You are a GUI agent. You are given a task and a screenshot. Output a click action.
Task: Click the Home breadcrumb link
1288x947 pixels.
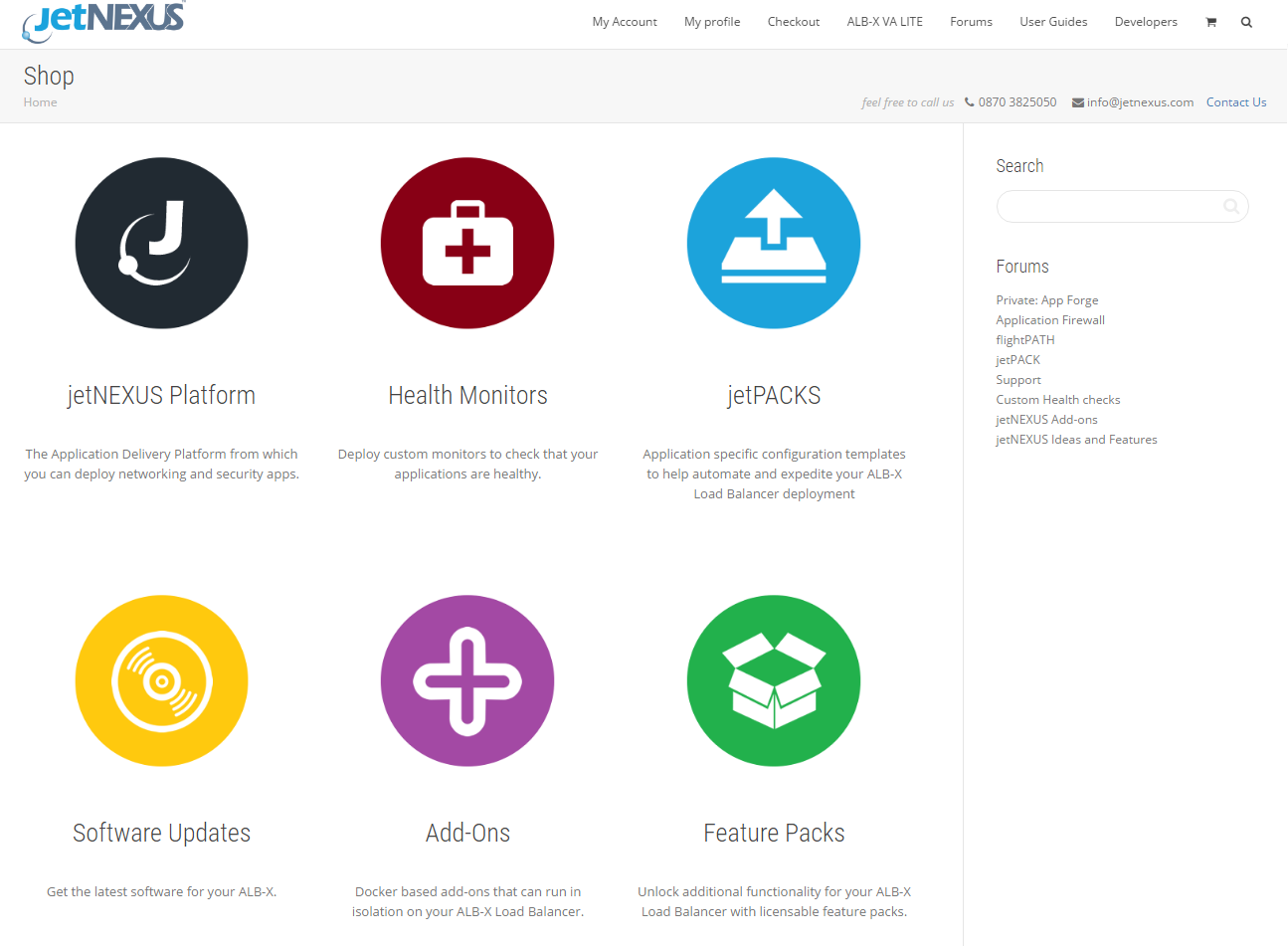click(x=40, y=102)
